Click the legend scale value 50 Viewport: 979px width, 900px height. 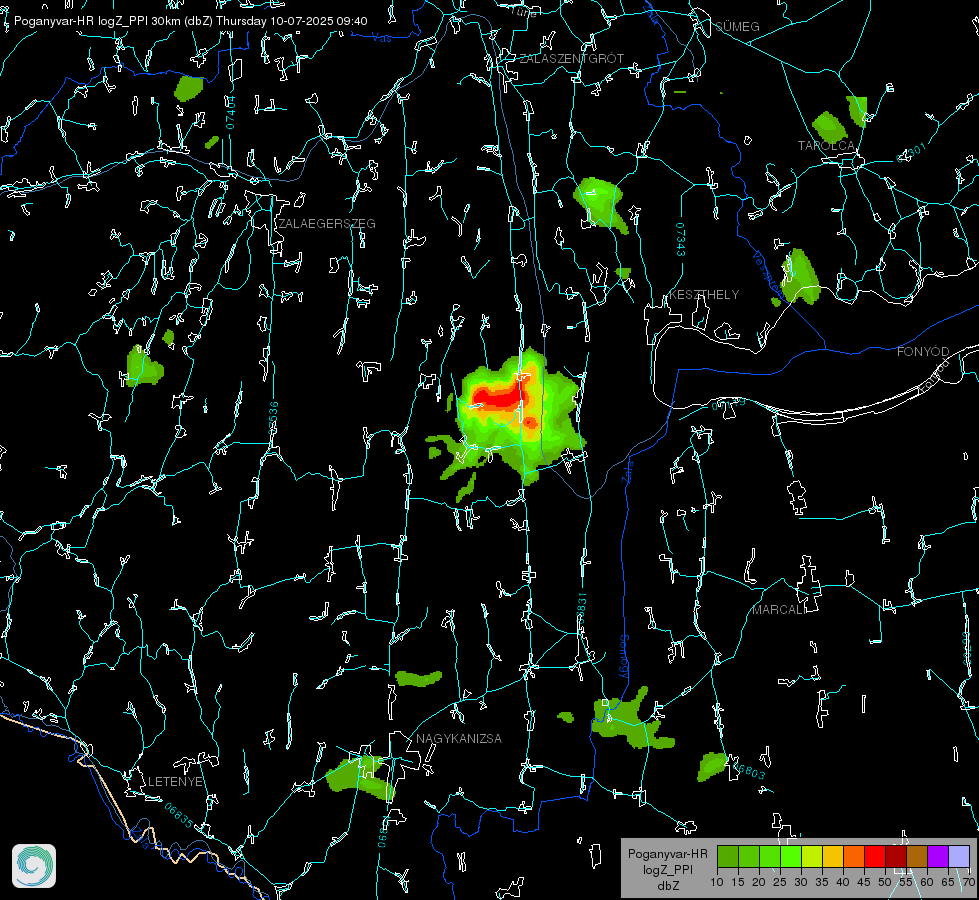(885, 882)
